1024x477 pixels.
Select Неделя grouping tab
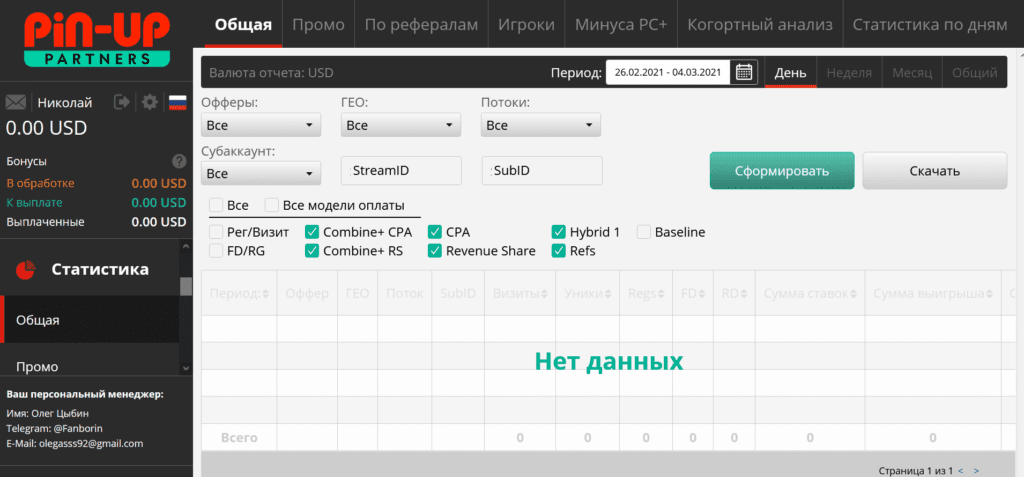coord(849,73)
